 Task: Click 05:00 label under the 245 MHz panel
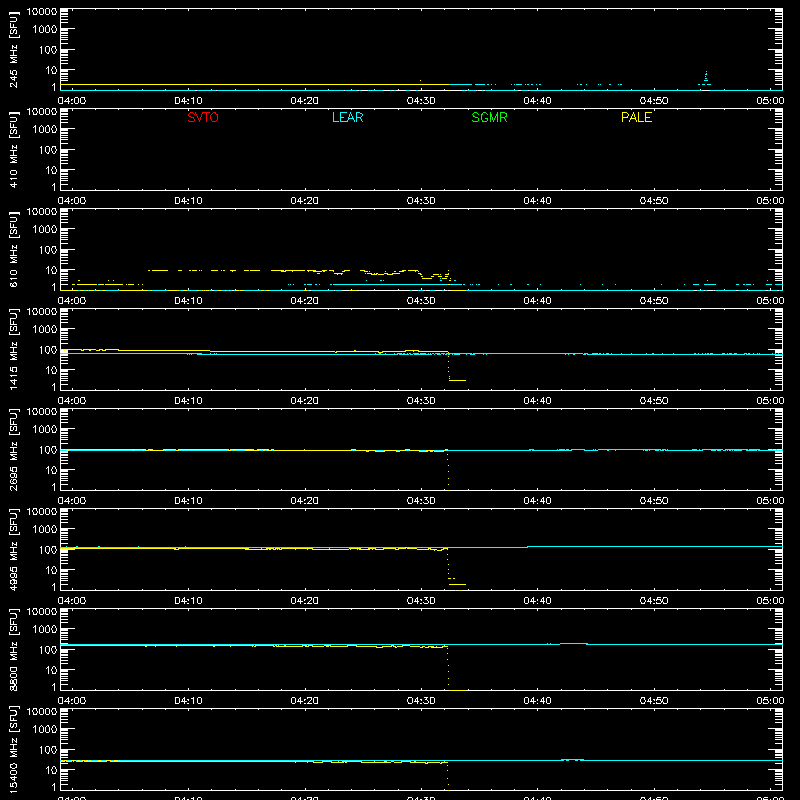pos(770,101)
